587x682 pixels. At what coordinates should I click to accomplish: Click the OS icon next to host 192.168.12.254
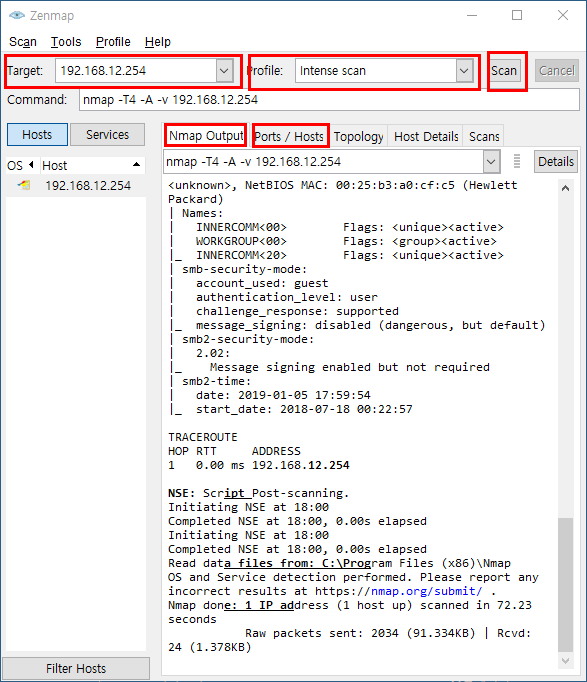[x=24, y=185]
